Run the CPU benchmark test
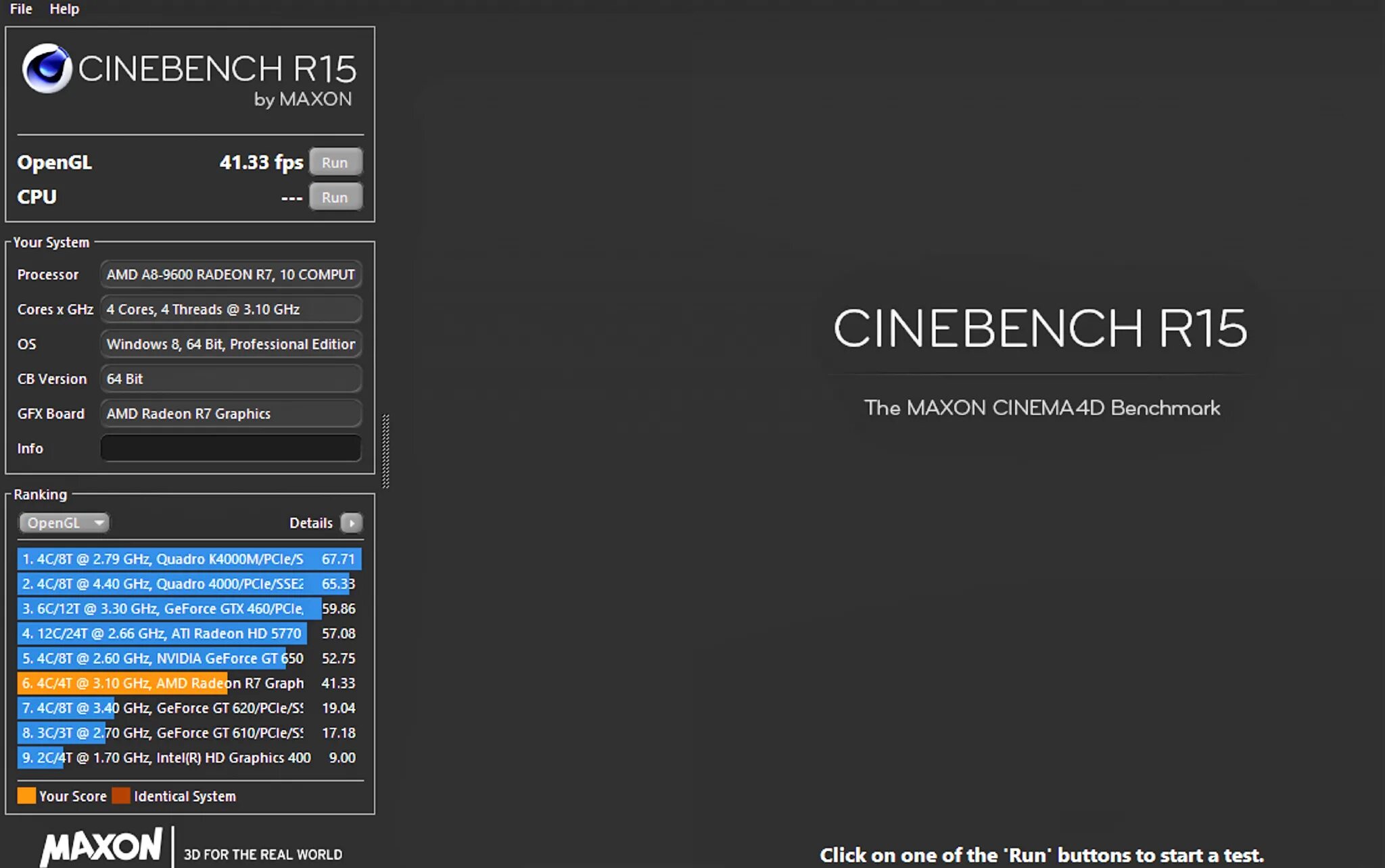The height and width of the screenshot is (868, 1385). point(335,197)
